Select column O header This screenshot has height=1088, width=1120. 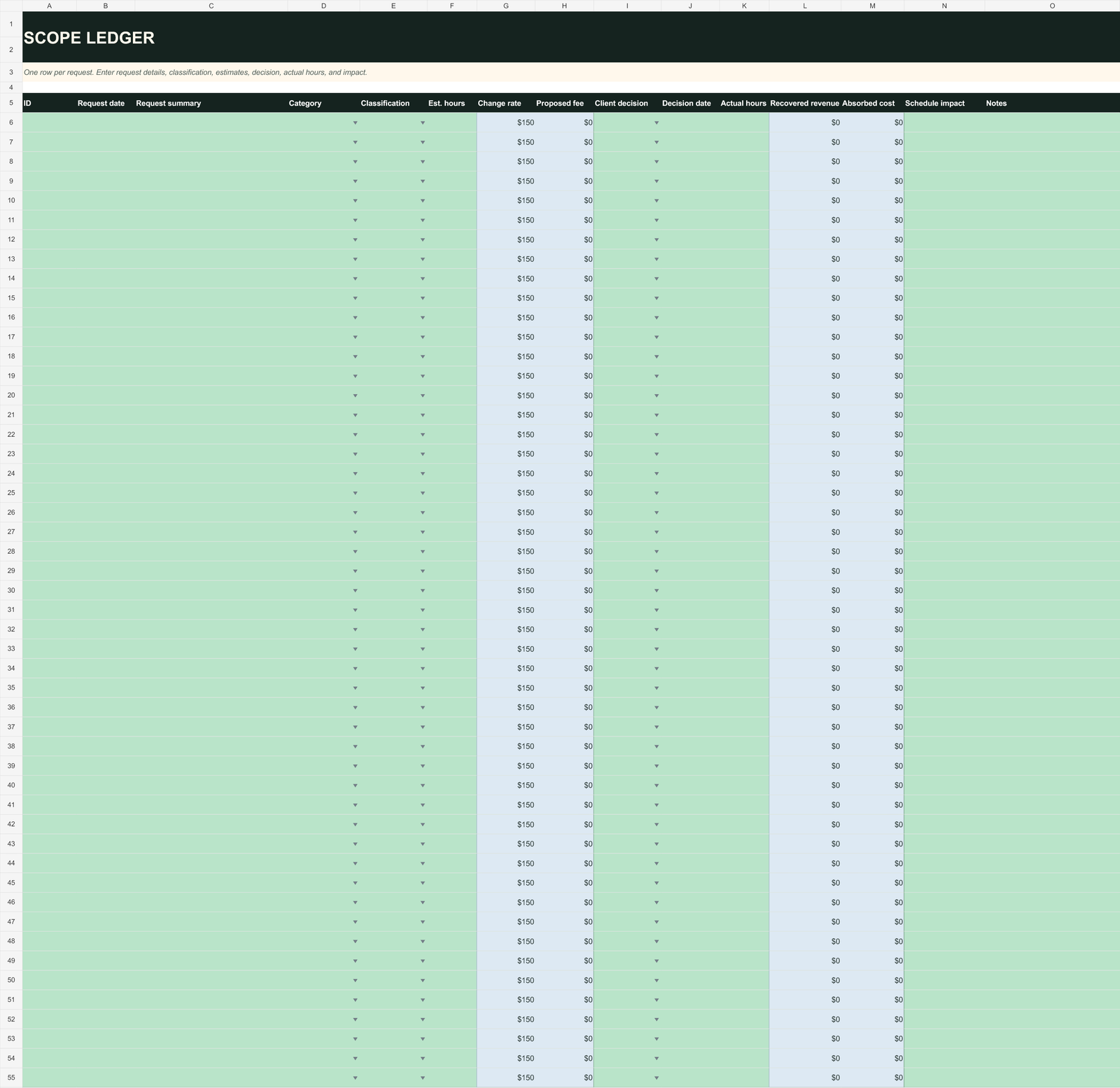pos(1052,6)
